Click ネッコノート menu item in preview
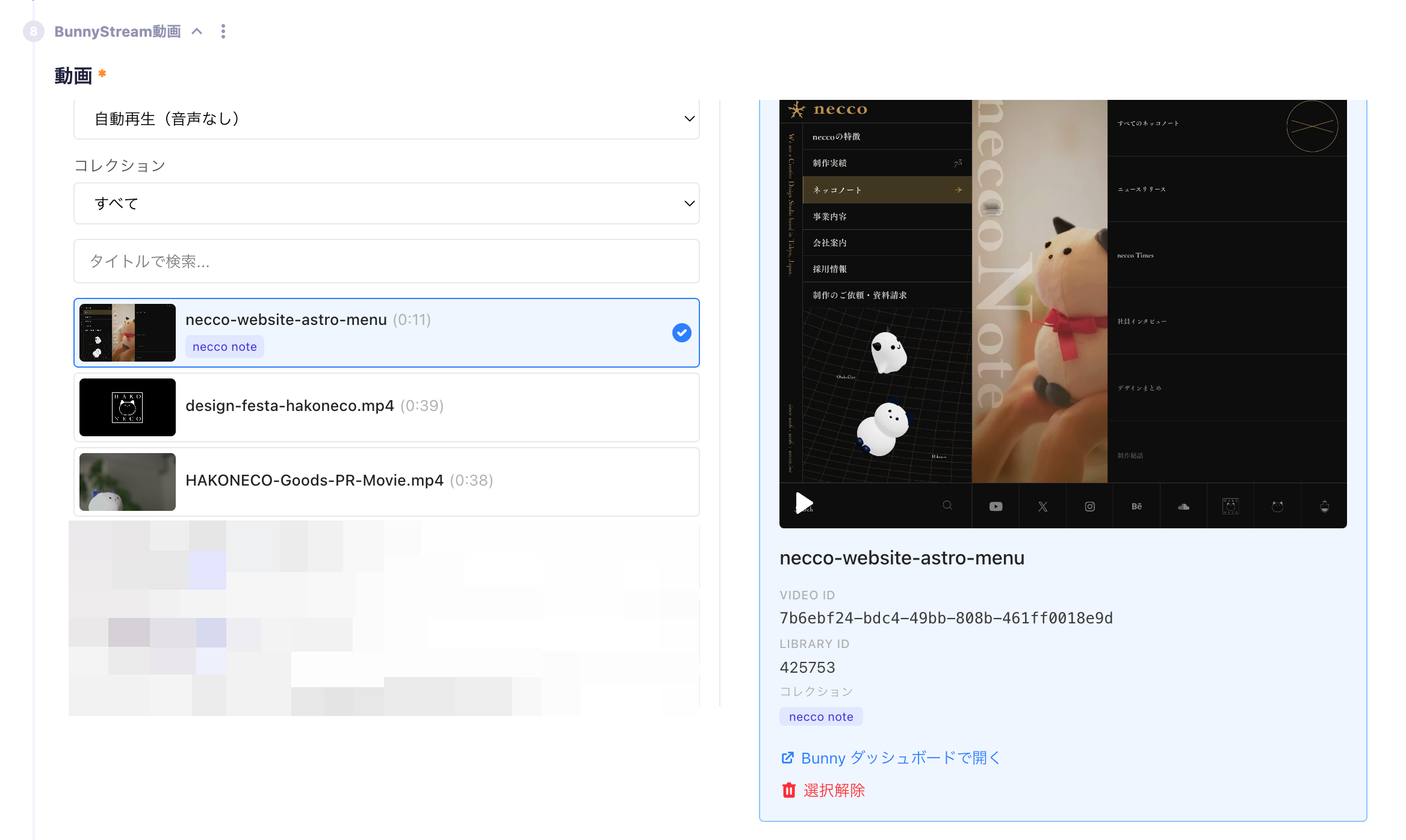The height and width of the screenshot is (840, 1406). tap(887, 190)
